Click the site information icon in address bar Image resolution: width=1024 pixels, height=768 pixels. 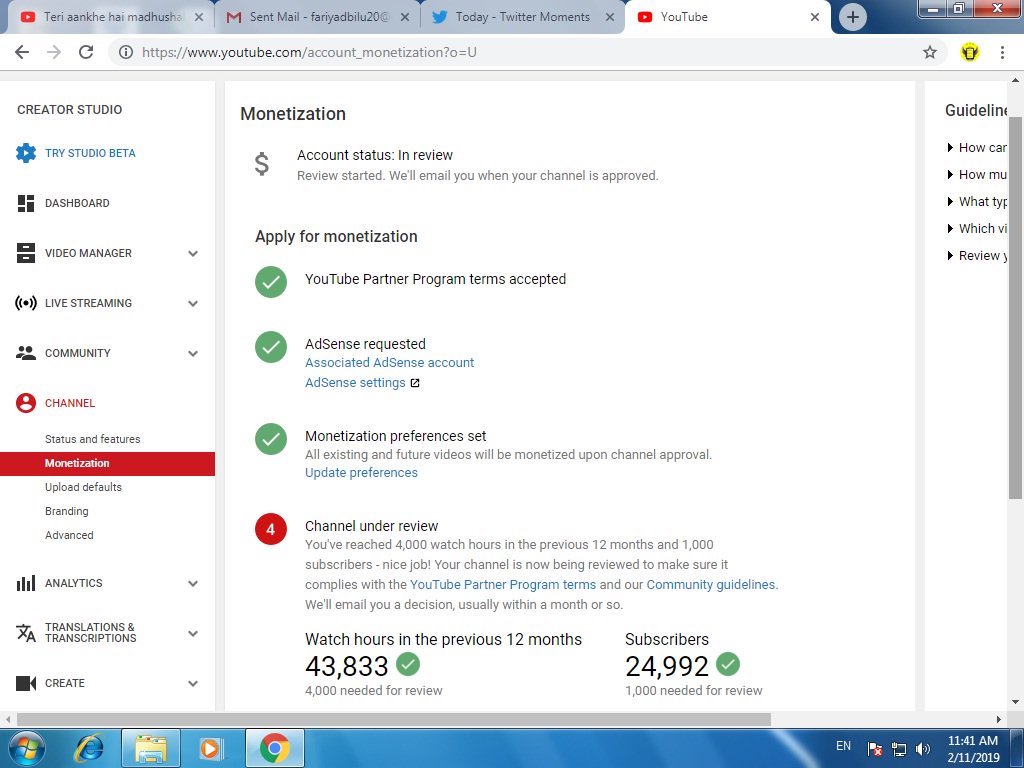point(125,52)
